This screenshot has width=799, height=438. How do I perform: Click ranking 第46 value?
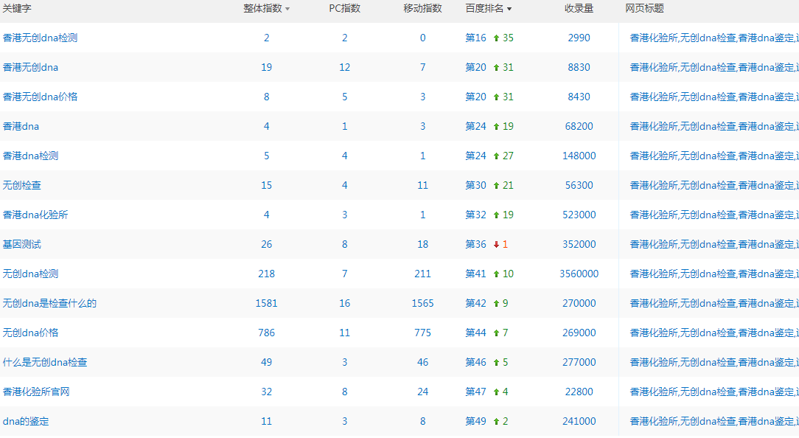point(475,363)
